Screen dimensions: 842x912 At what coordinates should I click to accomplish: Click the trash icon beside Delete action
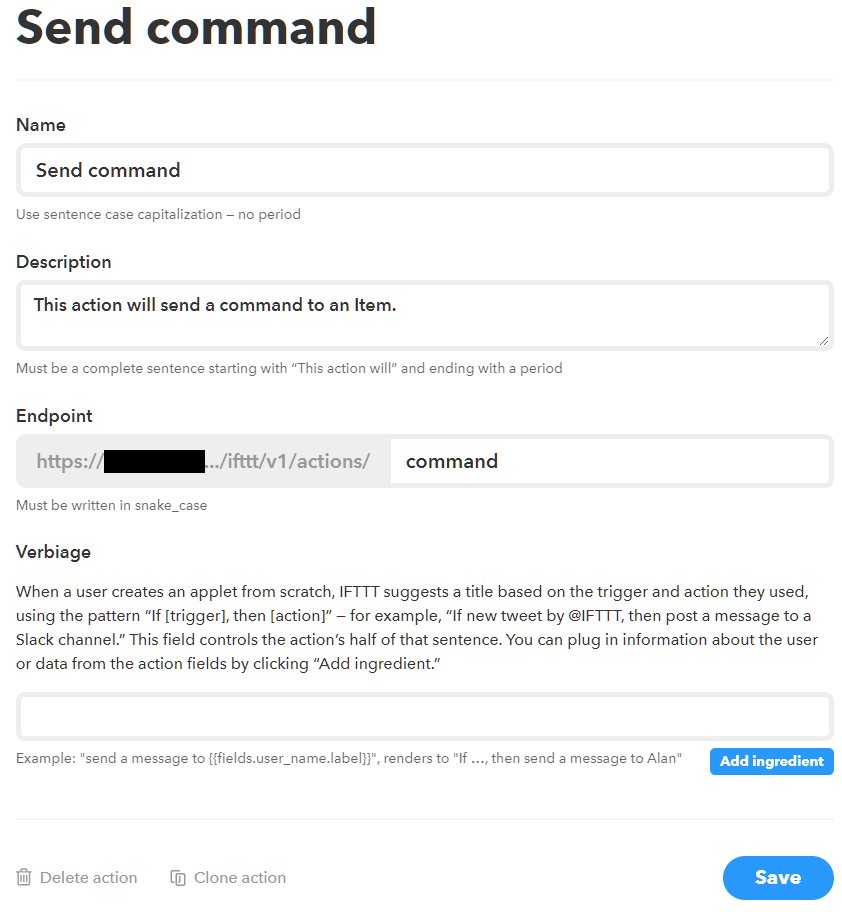[x=25, y=877]
